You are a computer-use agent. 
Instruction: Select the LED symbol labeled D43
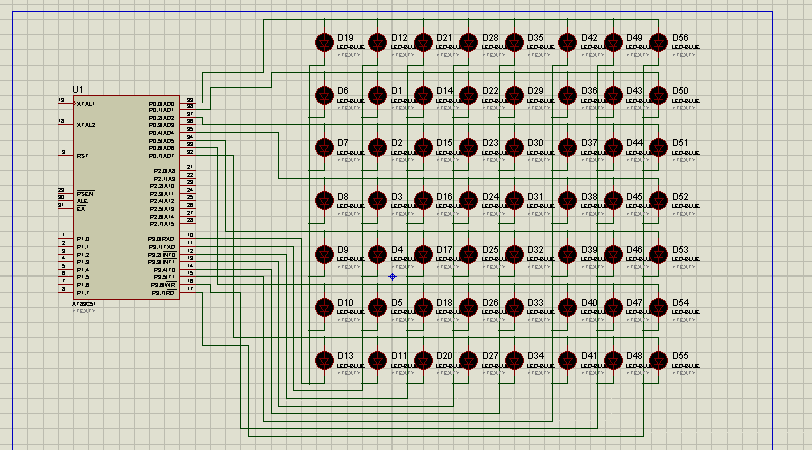pyautogui.click(x=613, y=96)
